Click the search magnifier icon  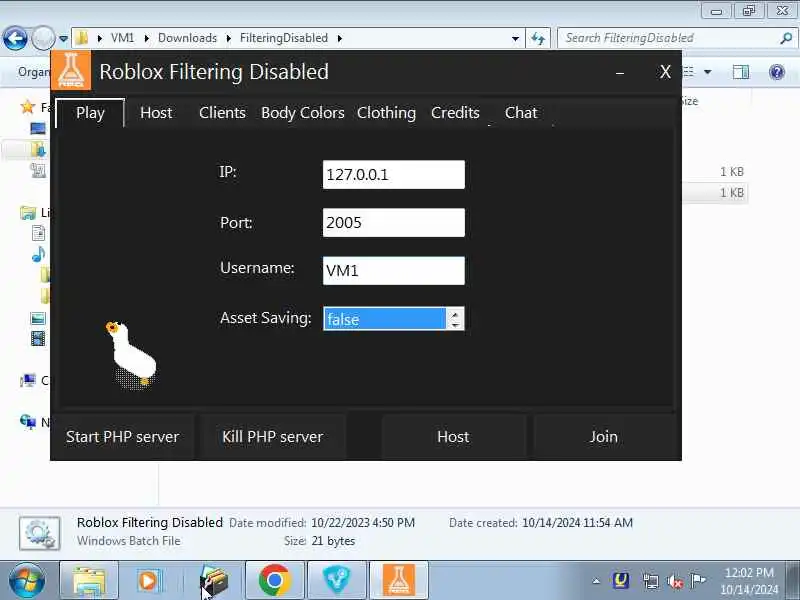point(786,38)
